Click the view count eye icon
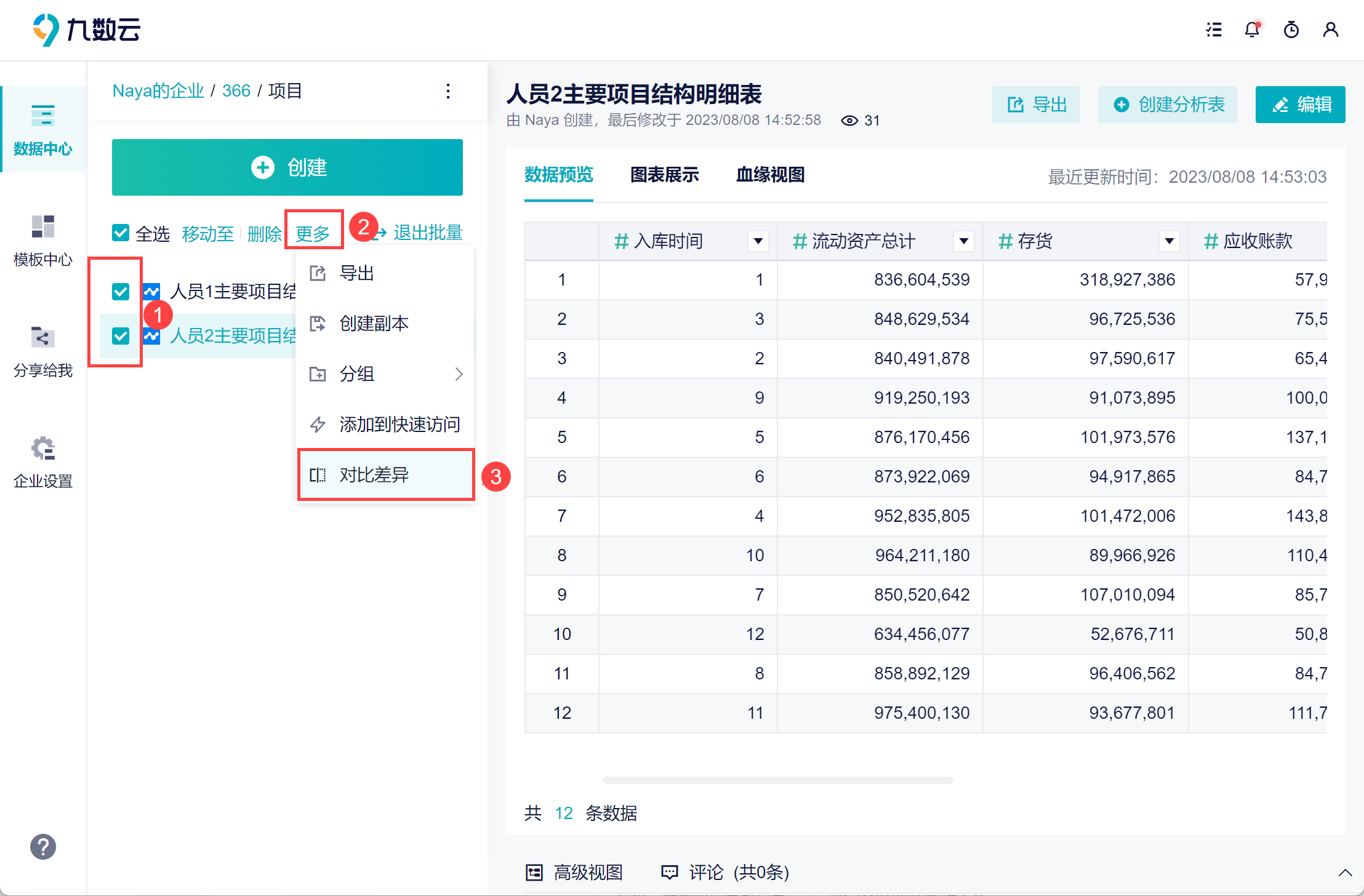Image resolution: width=1364 pixels, height=896 pixels. tap(849, 121)
